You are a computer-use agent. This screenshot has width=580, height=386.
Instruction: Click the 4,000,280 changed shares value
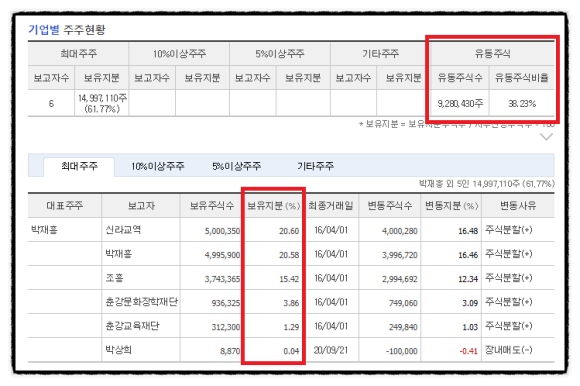pos(399,231)
